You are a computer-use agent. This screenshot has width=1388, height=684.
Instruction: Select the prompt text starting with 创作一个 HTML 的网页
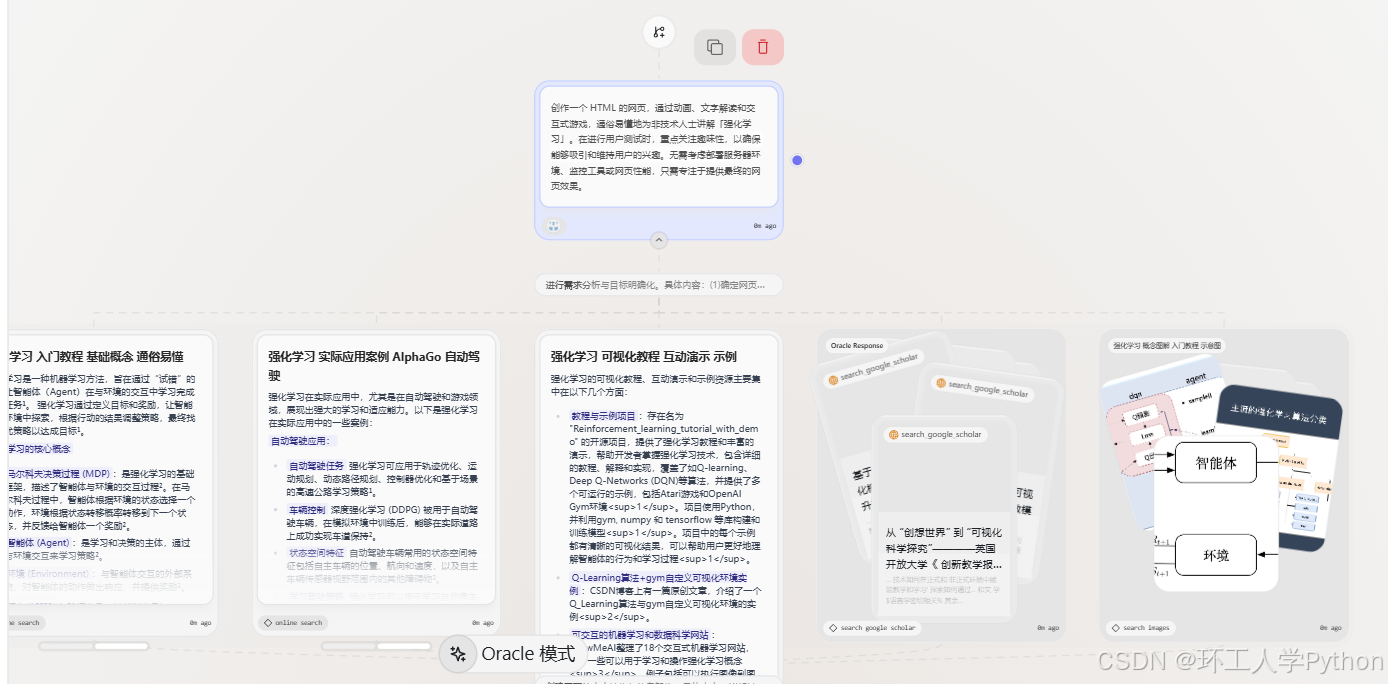pos(655,146)
